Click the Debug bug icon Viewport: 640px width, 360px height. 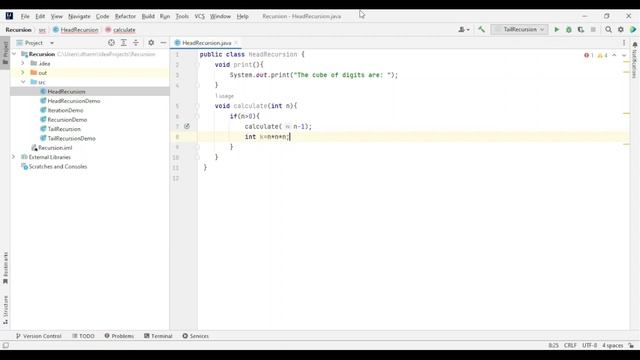tap(569, 29)
